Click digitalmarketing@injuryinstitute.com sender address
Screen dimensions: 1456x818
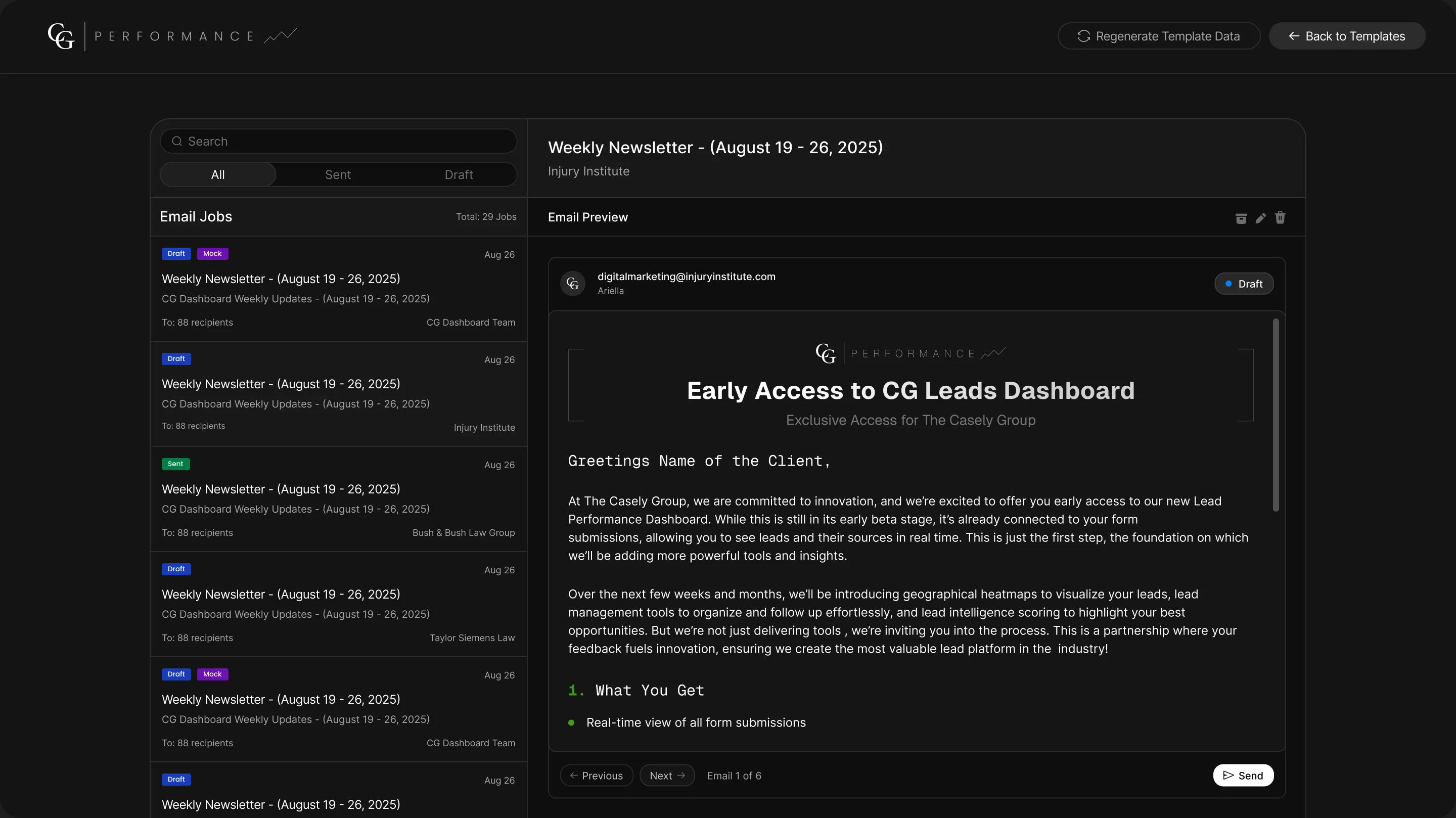686,277
